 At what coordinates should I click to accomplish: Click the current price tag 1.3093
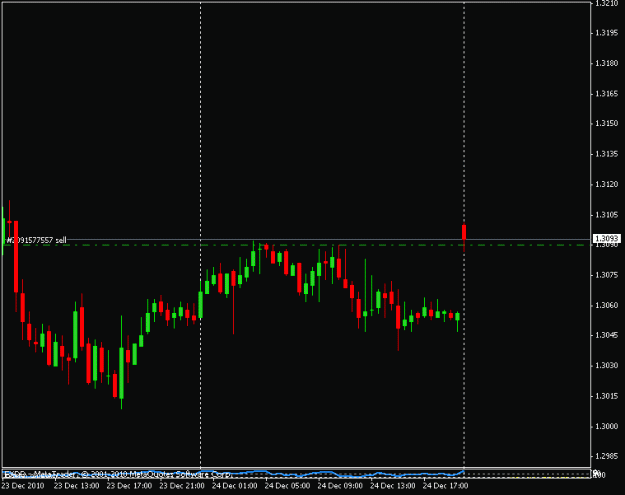coord(607,239)
